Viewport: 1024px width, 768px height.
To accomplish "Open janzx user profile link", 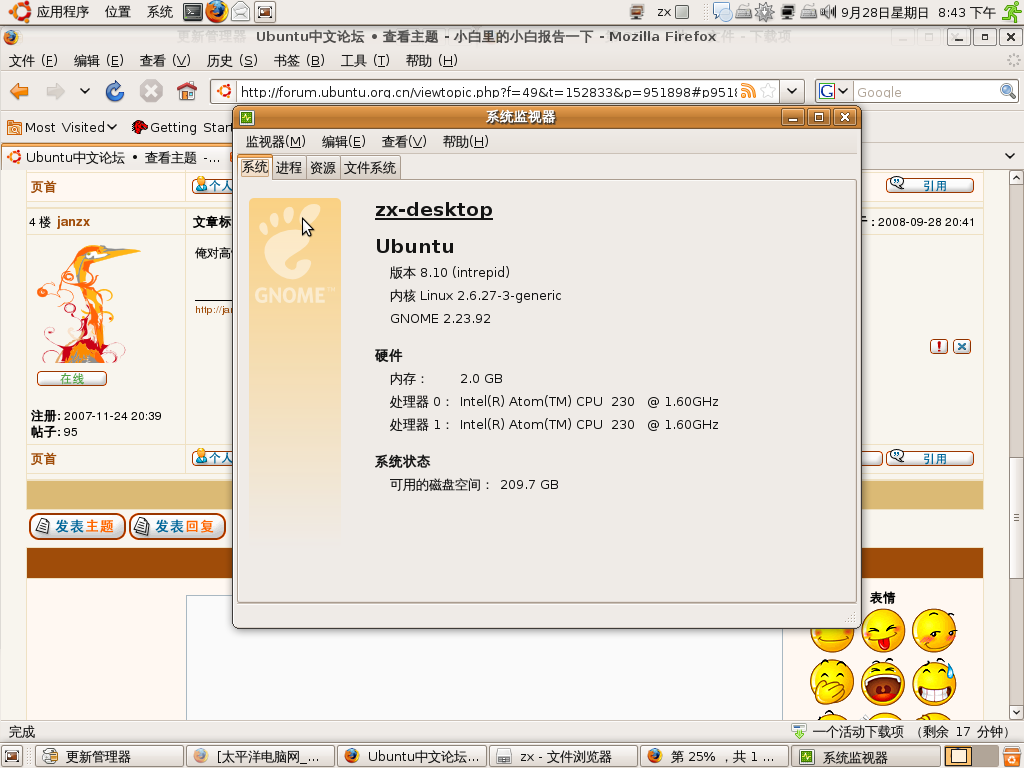I will tap(73, 222).
